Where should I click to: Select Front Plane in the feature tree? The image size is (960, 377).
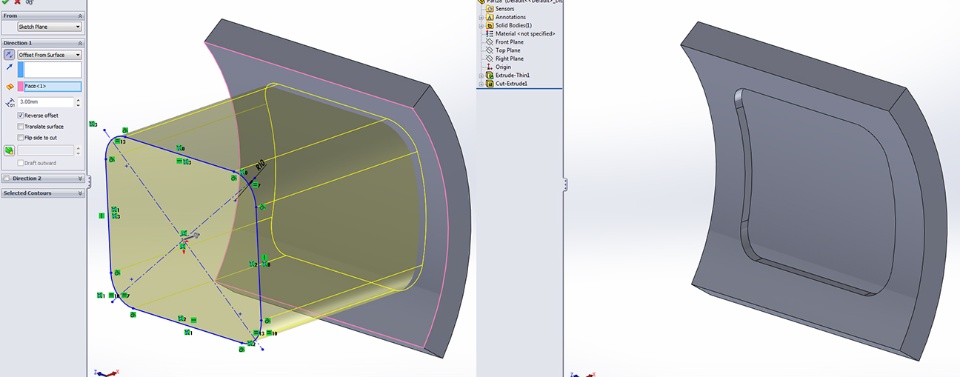coord(509,42)
